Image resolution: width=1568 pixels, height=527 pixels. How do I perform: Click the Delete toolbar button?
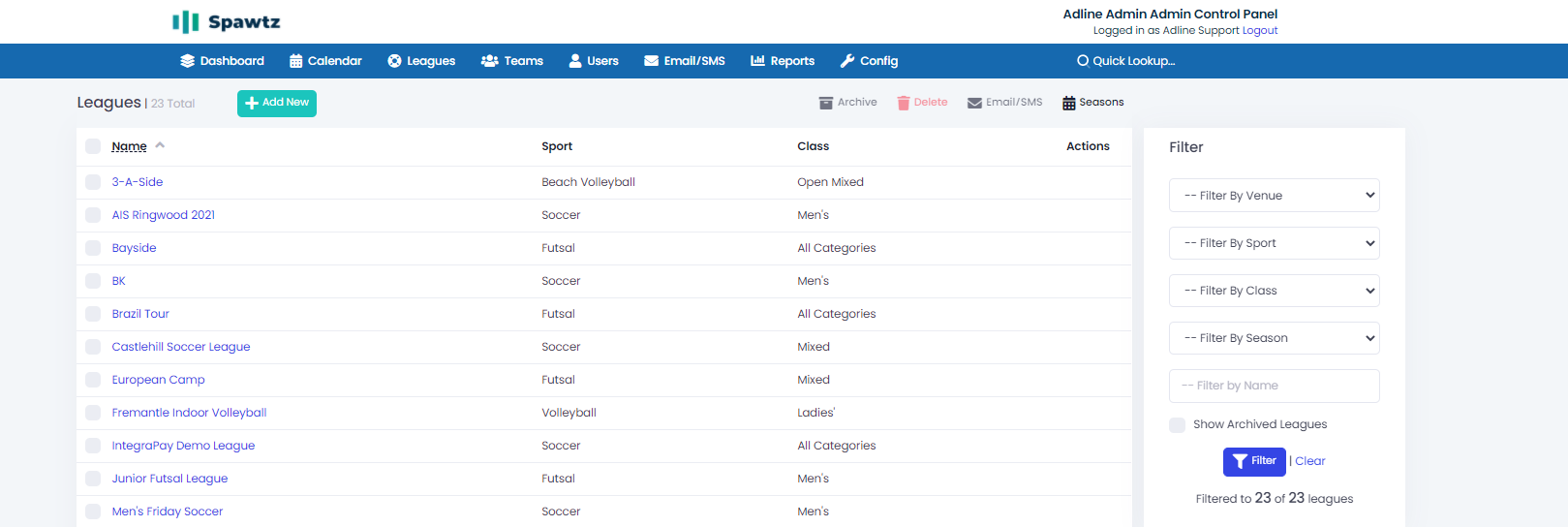(922, 103)
